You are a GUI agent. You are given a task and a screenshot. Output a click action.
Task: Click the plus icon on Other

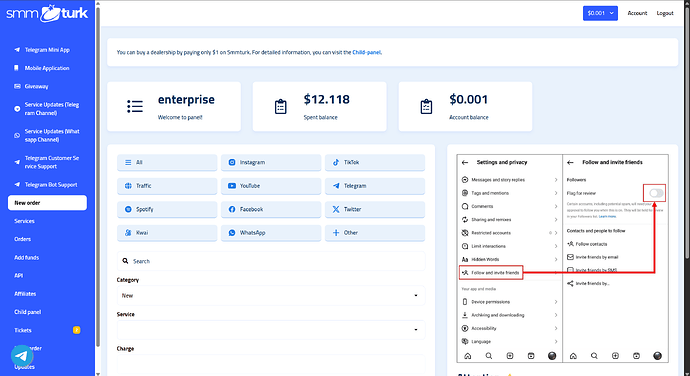pyautogui.click(x=336, y=232)
